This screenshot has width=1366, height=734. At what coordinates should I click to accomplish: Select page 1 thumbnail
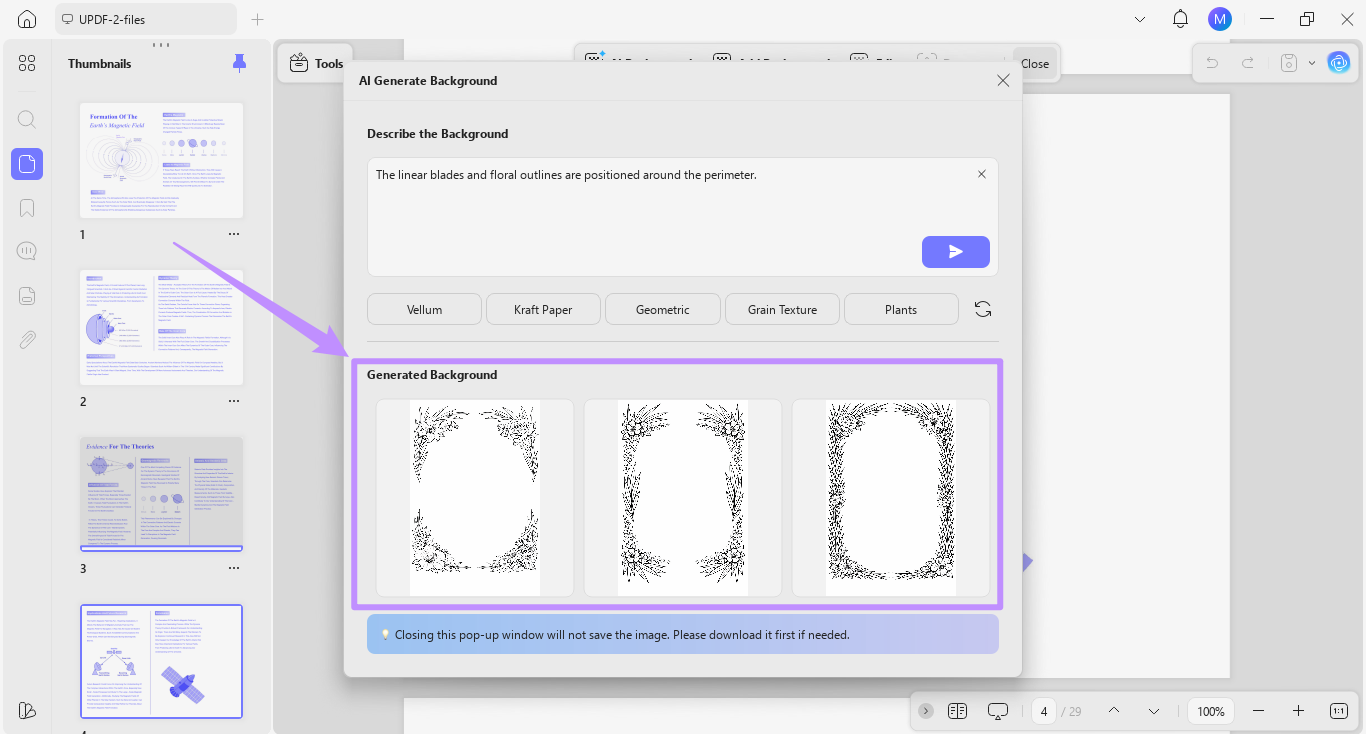click(161, 160)
